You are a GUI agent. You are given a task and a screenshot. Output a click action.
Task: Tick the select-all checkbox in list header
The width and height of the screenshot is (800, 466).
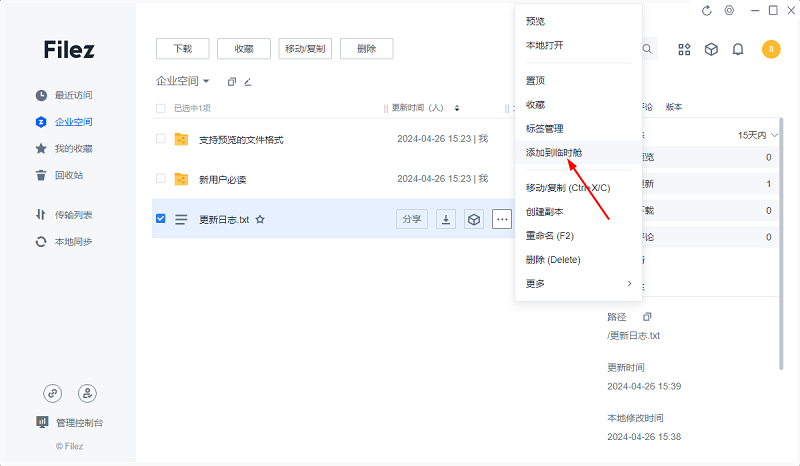click(161, 108)
